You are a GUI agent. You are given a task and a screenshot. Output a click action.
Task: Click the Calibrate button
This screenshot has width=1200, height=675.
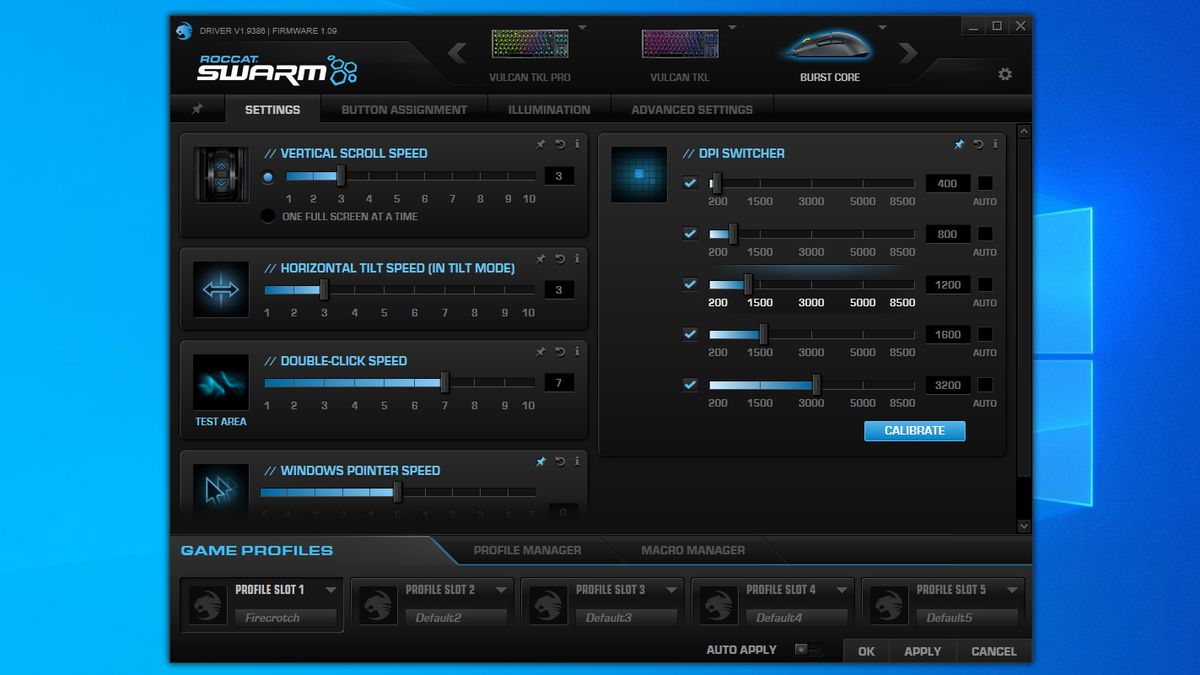tap(915, 431)
